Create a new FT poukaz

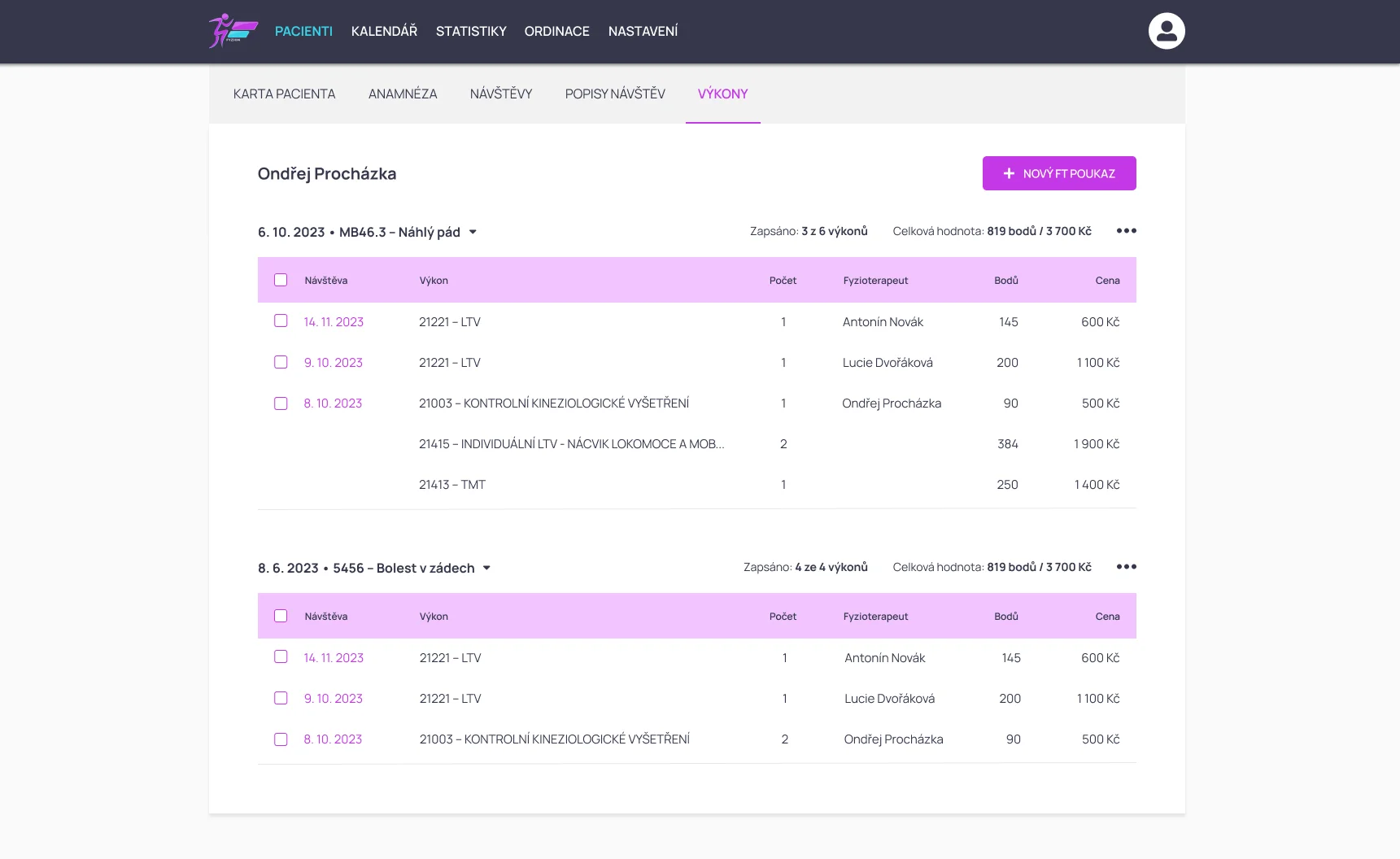[x=1058, y=173]
